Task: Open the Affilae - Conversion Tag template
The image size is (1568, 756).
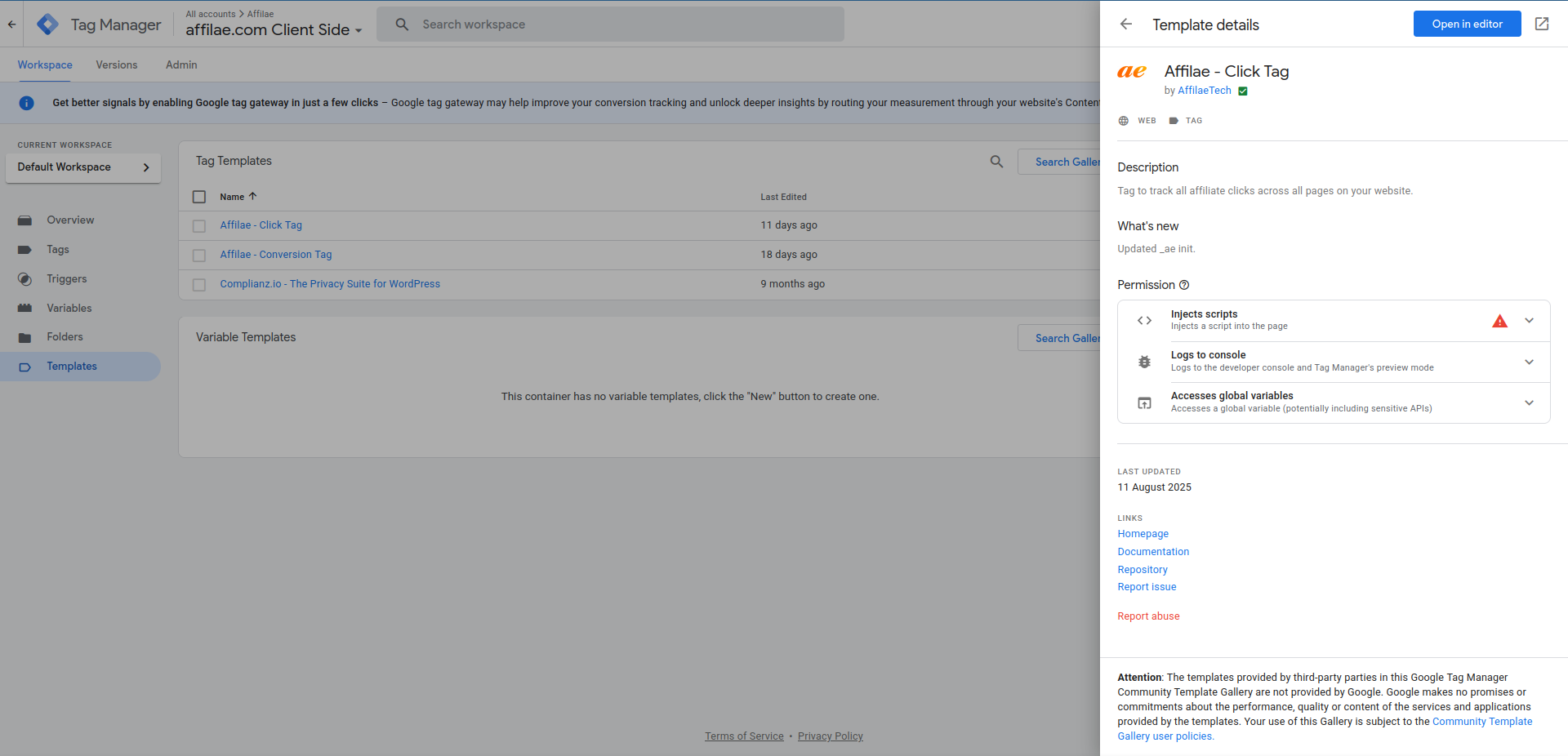Action: (275, 255)
